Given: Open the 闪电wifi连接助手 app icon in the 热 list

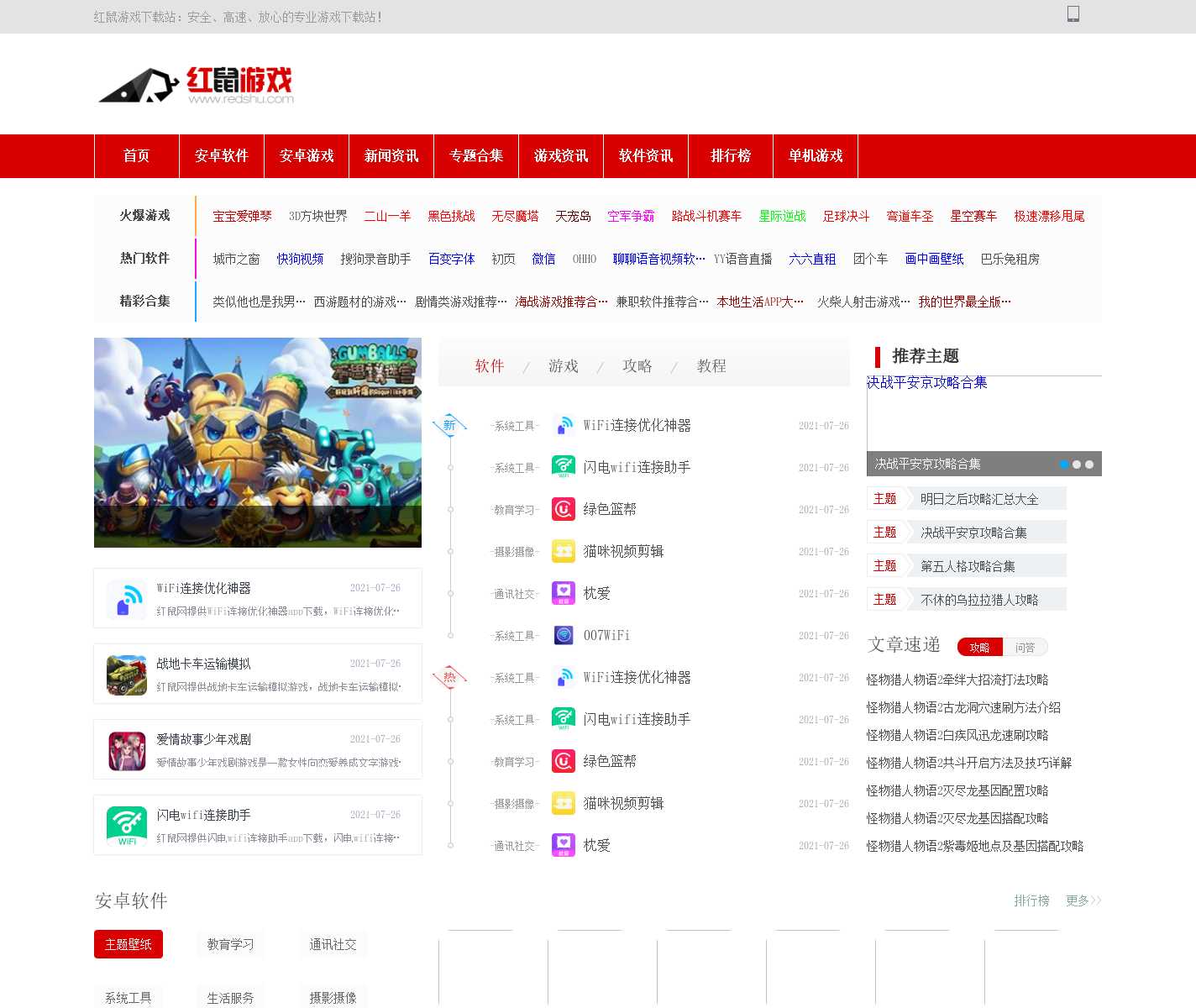Looking at the screenshot, I should 564,720.
